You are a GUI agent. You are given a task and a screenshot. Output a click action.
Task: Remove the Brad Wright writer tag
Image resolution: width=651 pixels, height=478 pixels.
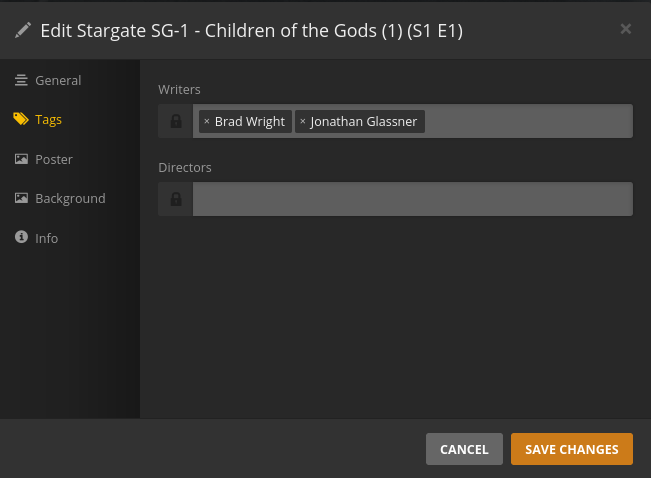coord(206,122)
